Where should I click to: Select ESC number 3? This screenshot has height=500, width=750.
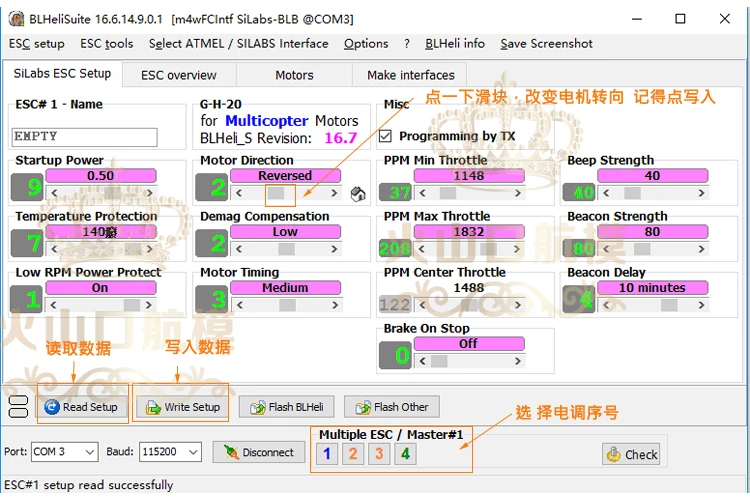(x=379, y=453)
